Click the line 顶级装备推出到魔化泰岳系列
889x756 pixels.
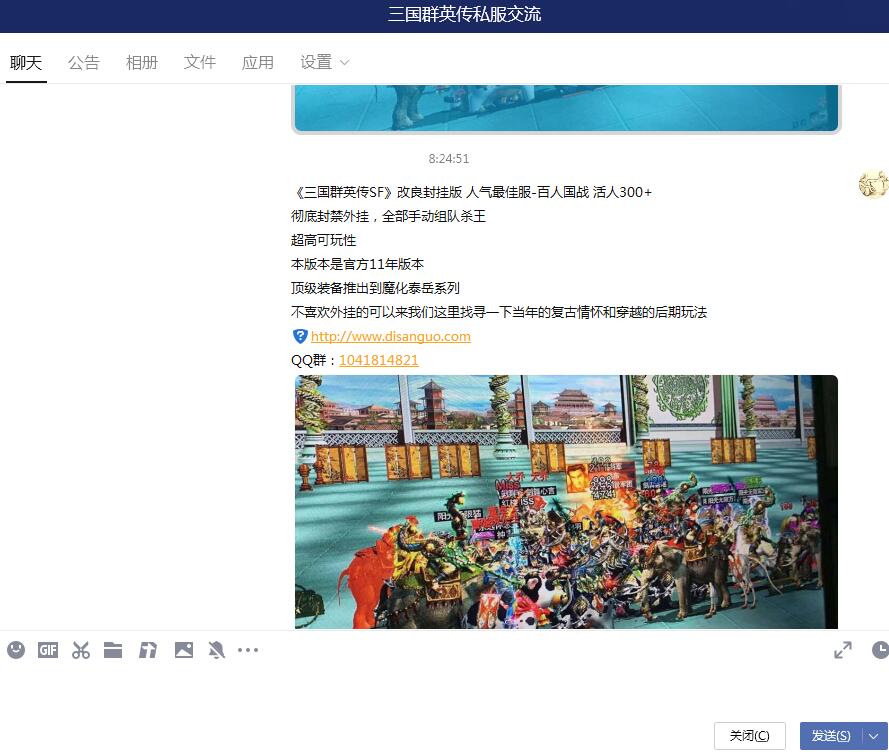point(375,288)
